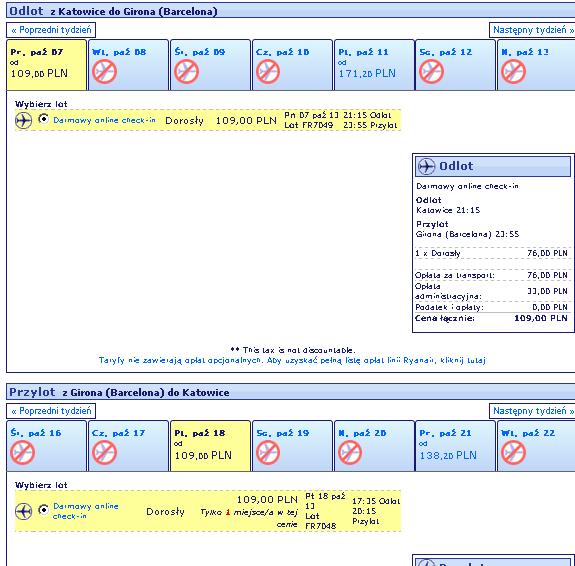Select Pn. paź 07 departure date tab
This screenshot has width=575, height=566.
[47, 65]
